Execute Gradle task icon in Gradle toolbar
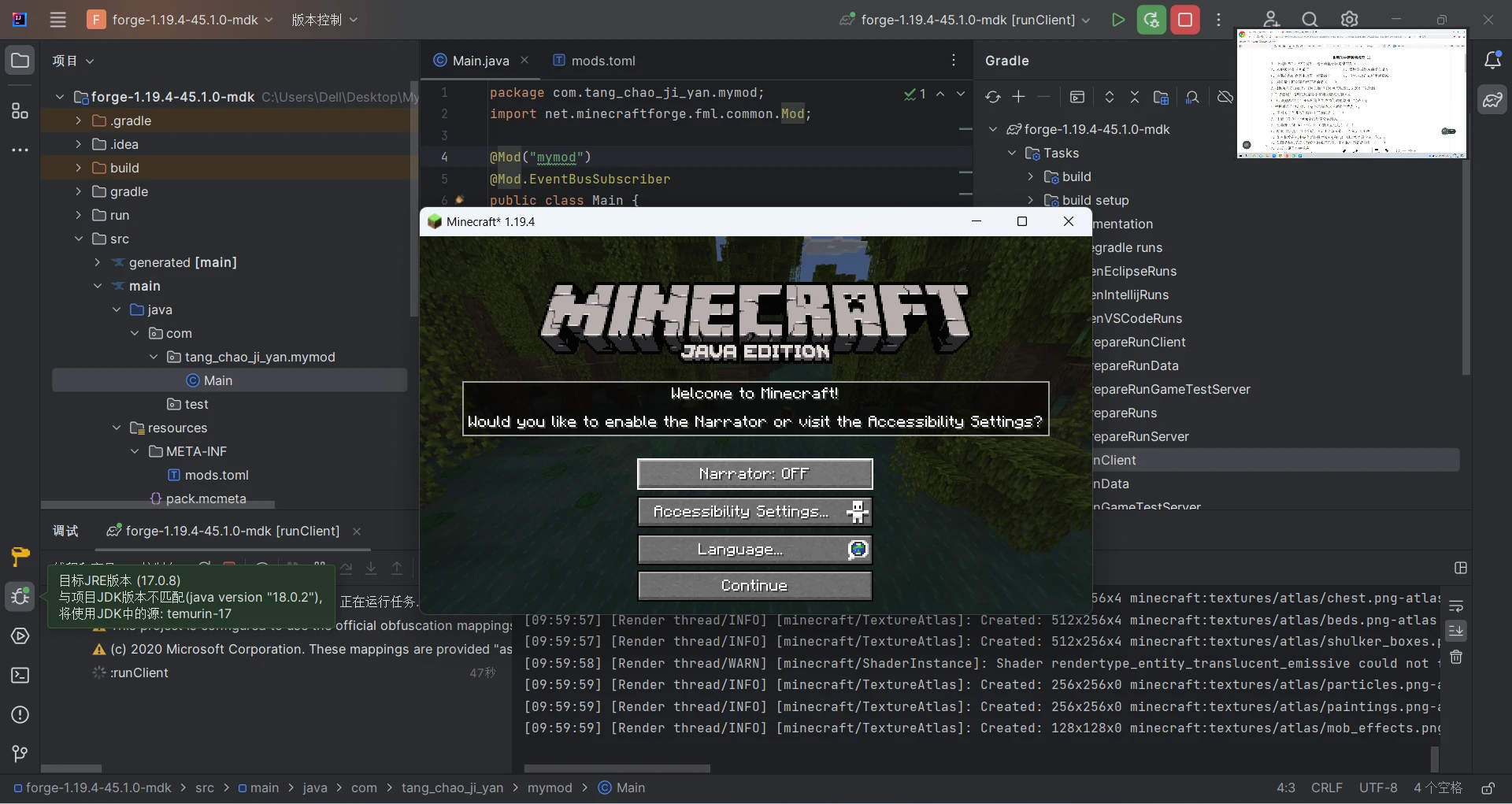 [x=1077, y=97]
